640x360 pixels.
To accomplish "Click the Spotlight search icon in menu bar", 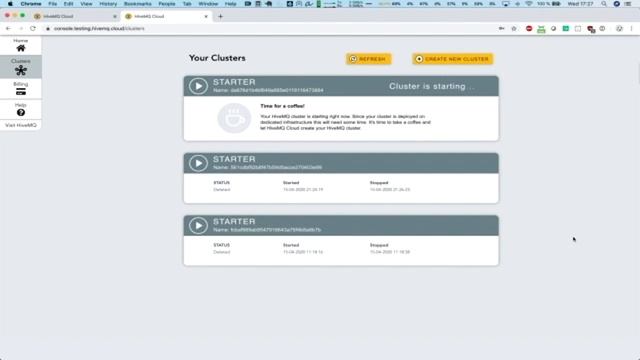I will click(604, 4).
